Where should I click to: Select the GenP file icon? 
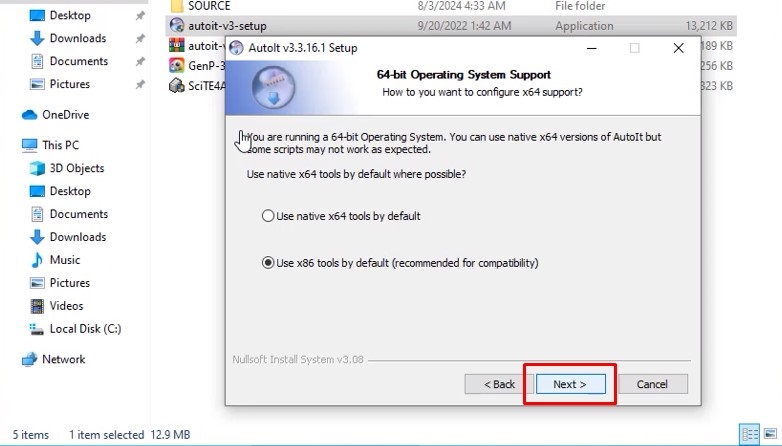(177, 65)
